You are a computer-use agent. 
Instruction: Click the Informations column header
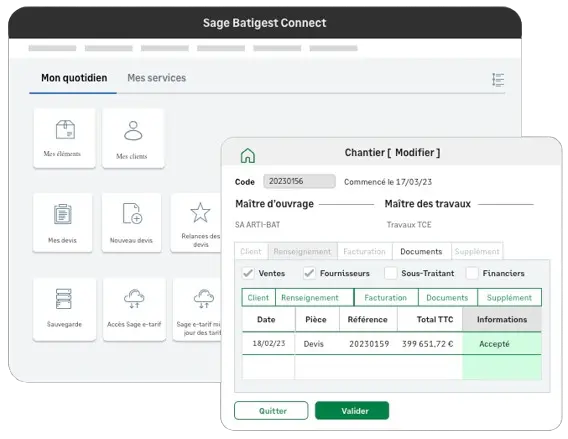pyautogui.click(x=502, y=319)
